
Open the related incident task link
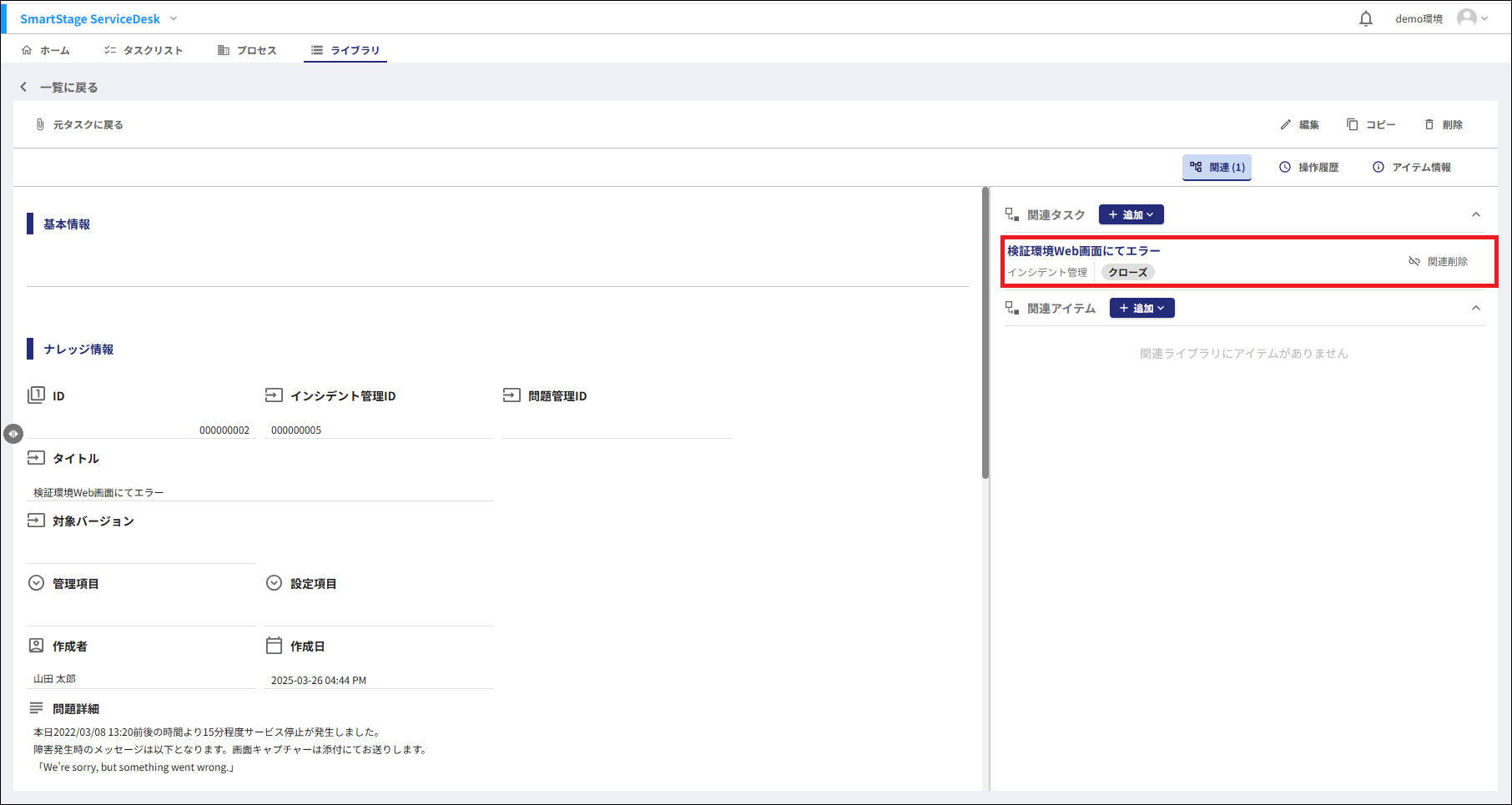[1083, 250]
